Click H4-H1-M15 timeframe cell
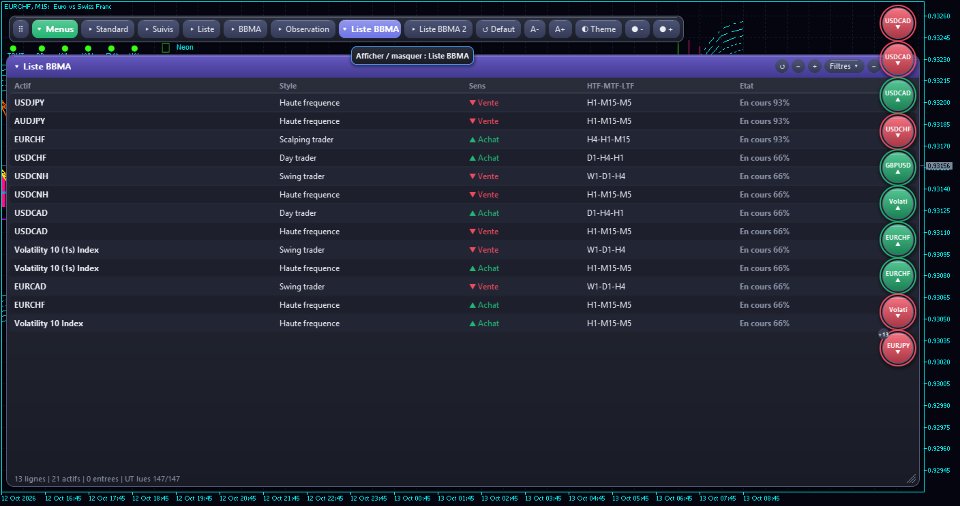960x506 pixels. pyautogui.click(x=609, y=139)
